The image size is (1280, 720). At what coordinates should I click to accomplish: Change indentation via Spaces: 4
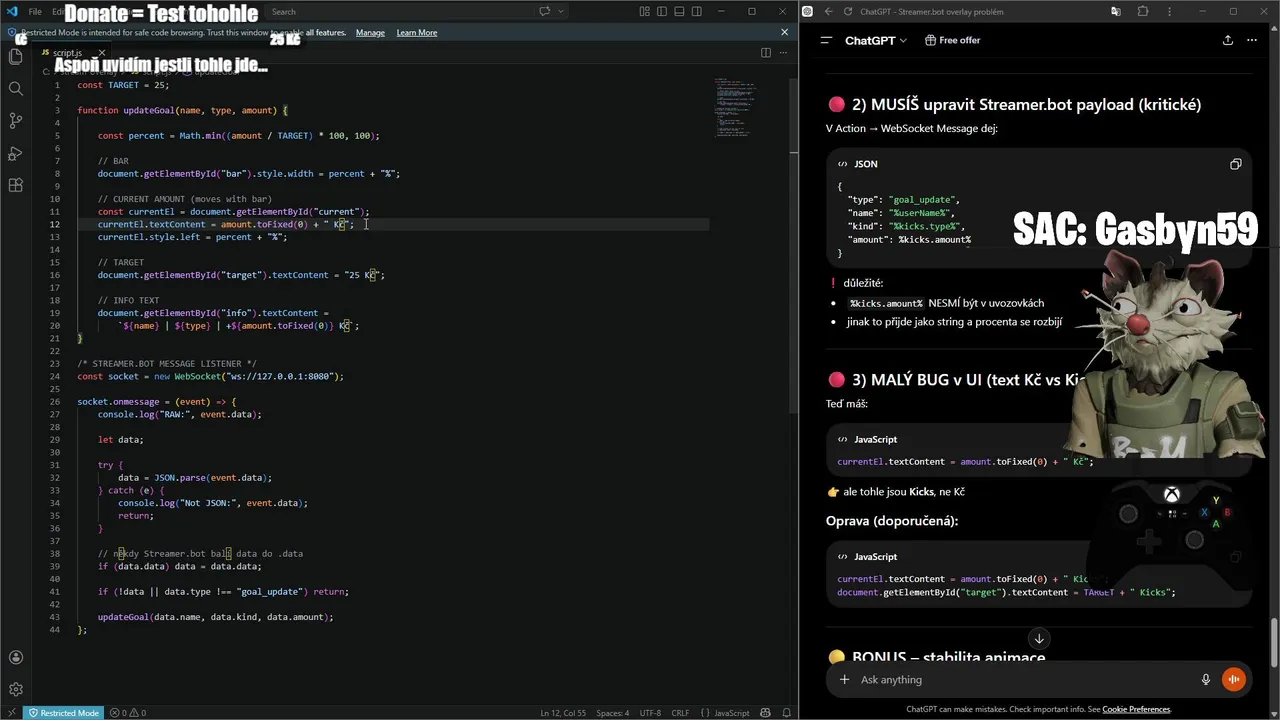[613, 713]
